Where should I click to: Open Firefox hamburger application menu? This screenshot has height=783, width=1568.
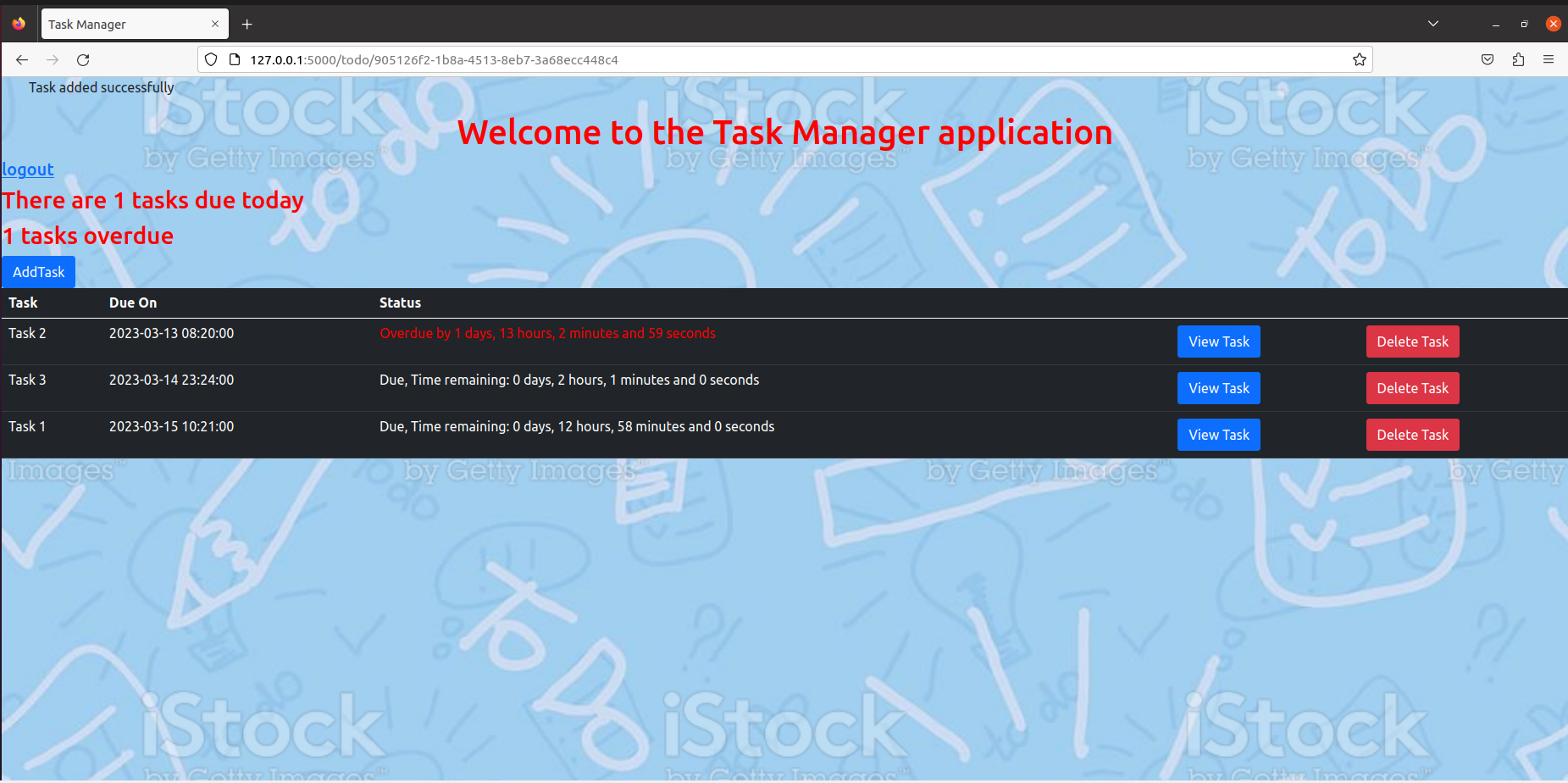coord(1548,59)
